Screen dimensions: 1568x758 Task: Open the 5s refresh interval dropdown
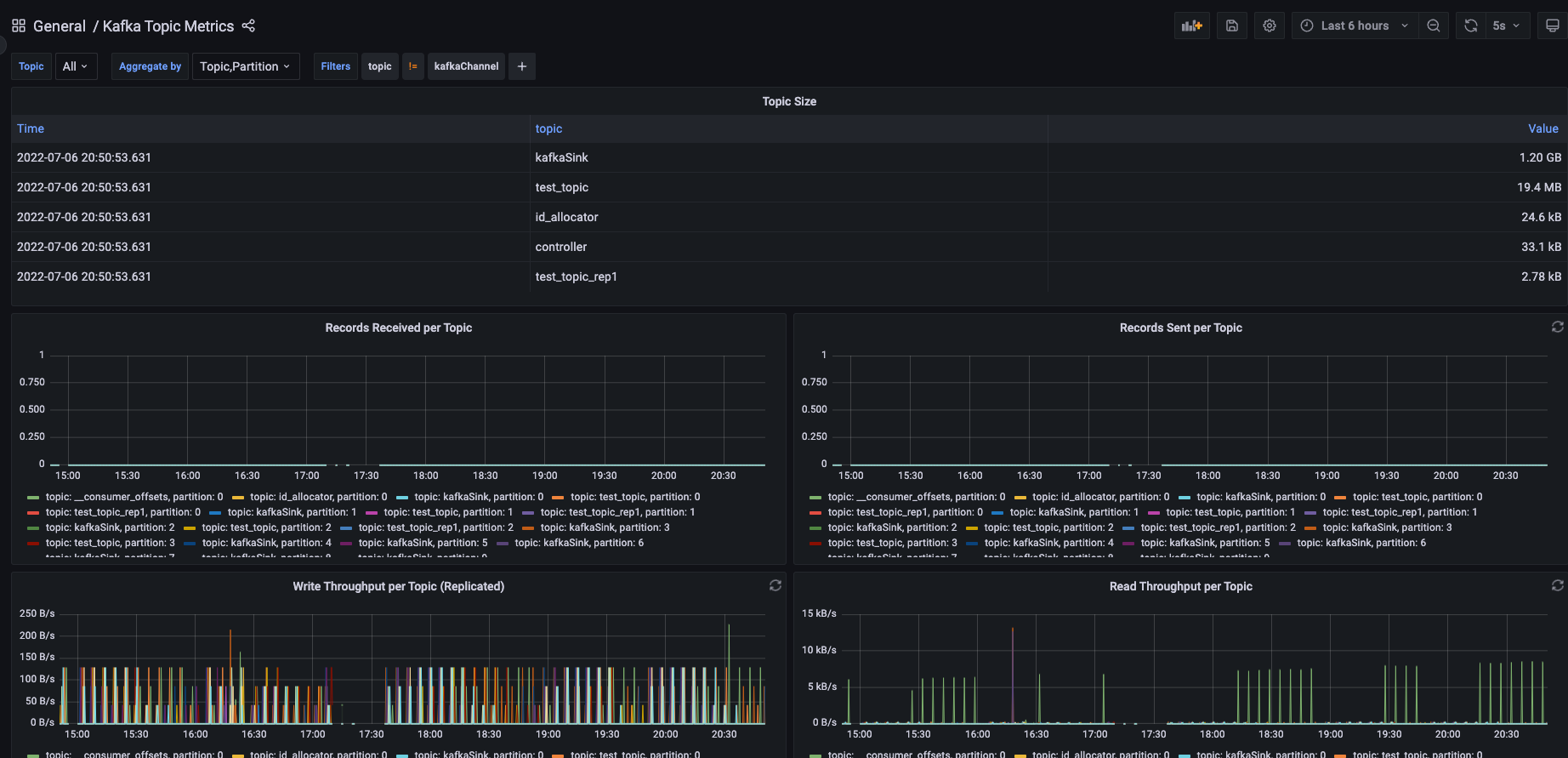click(1506, 26)
